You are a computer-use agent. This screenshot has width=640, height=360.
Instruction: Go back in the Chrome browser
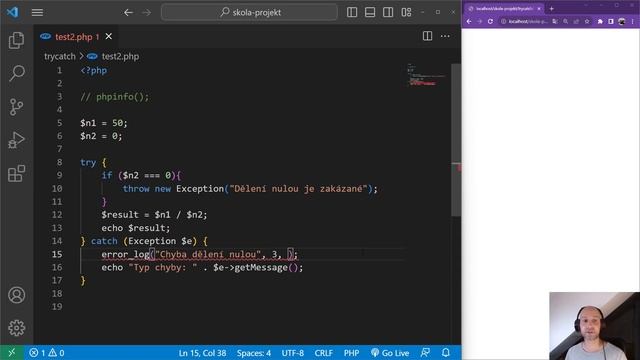pyautogui.click(x=469, y=21)
